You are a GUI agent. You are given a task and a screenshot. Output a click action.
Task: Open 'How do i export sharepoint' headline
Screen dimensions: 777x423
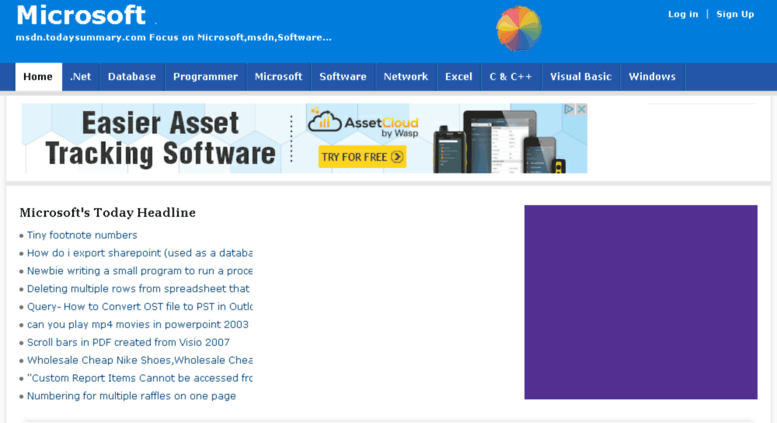140,253
